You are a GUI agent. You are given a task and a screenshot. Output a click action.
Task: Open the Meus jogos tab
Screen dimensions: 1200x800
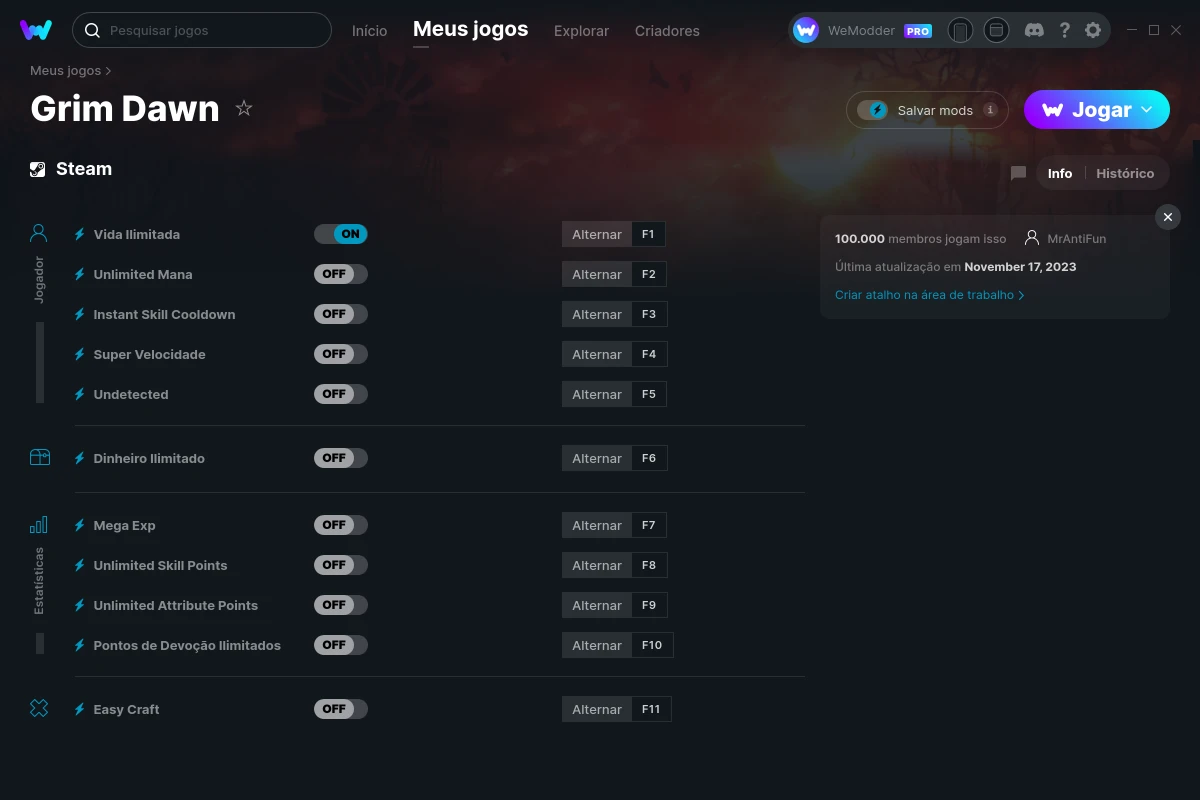(x=470, y=29)
